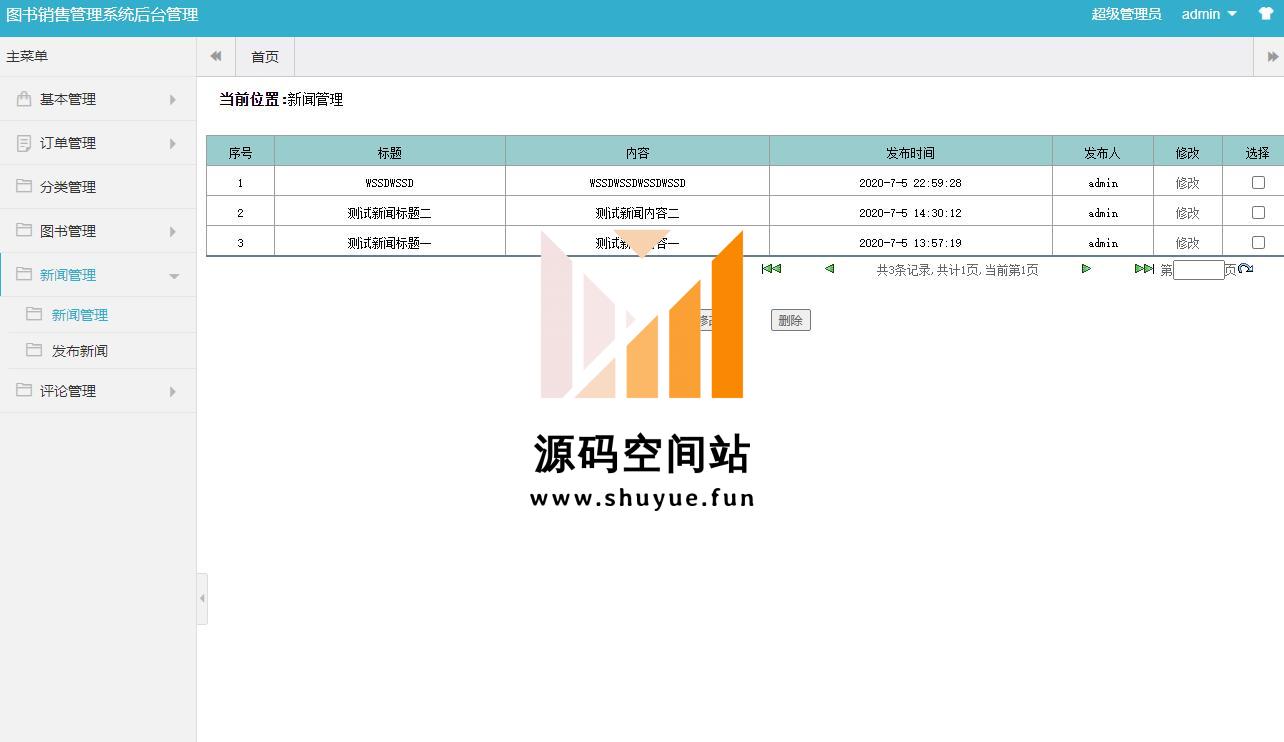1284x742 pixels.
Task: Go to first page icon
Action: pos(771,268)
